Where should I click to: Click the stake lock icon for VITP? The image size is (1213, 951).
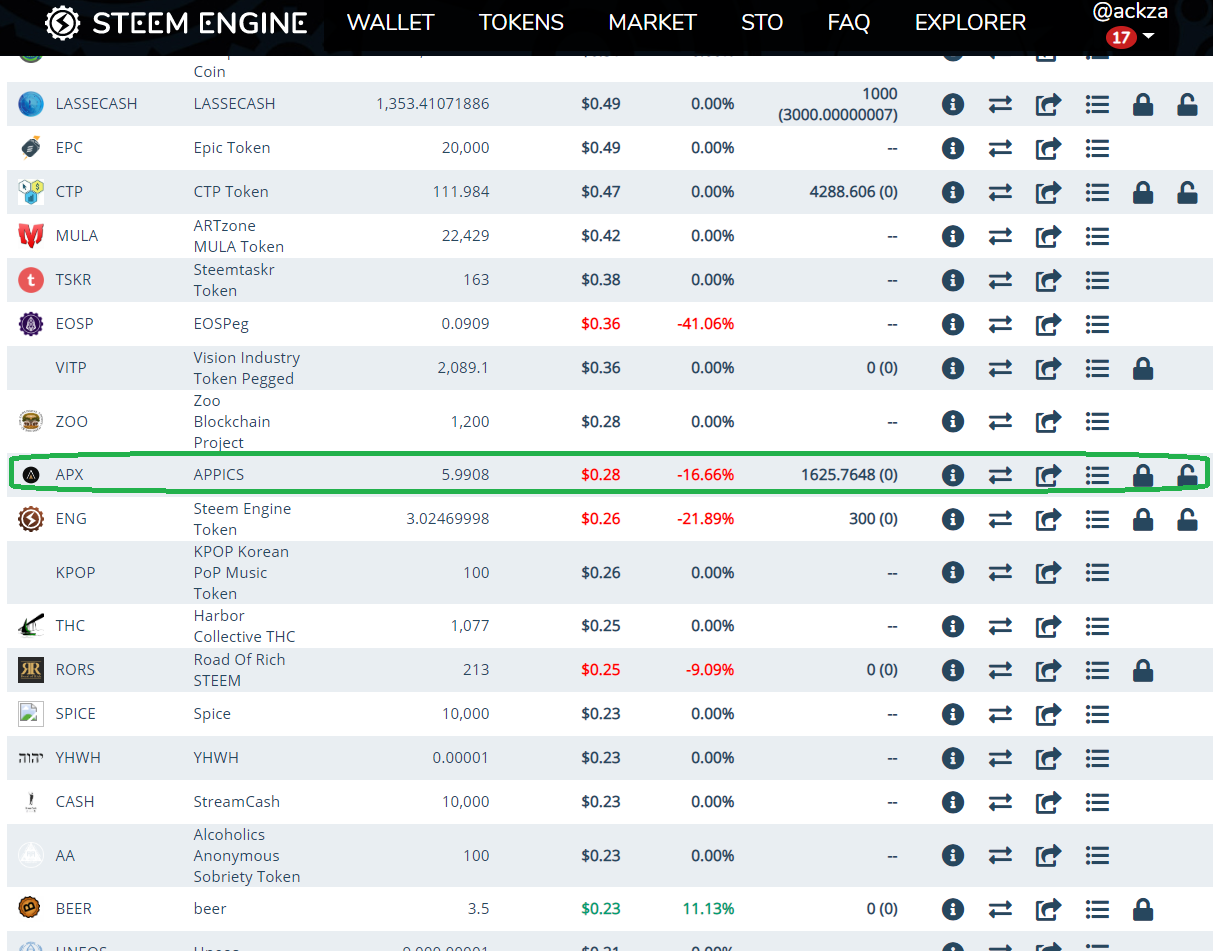(x=1143, y=368)
